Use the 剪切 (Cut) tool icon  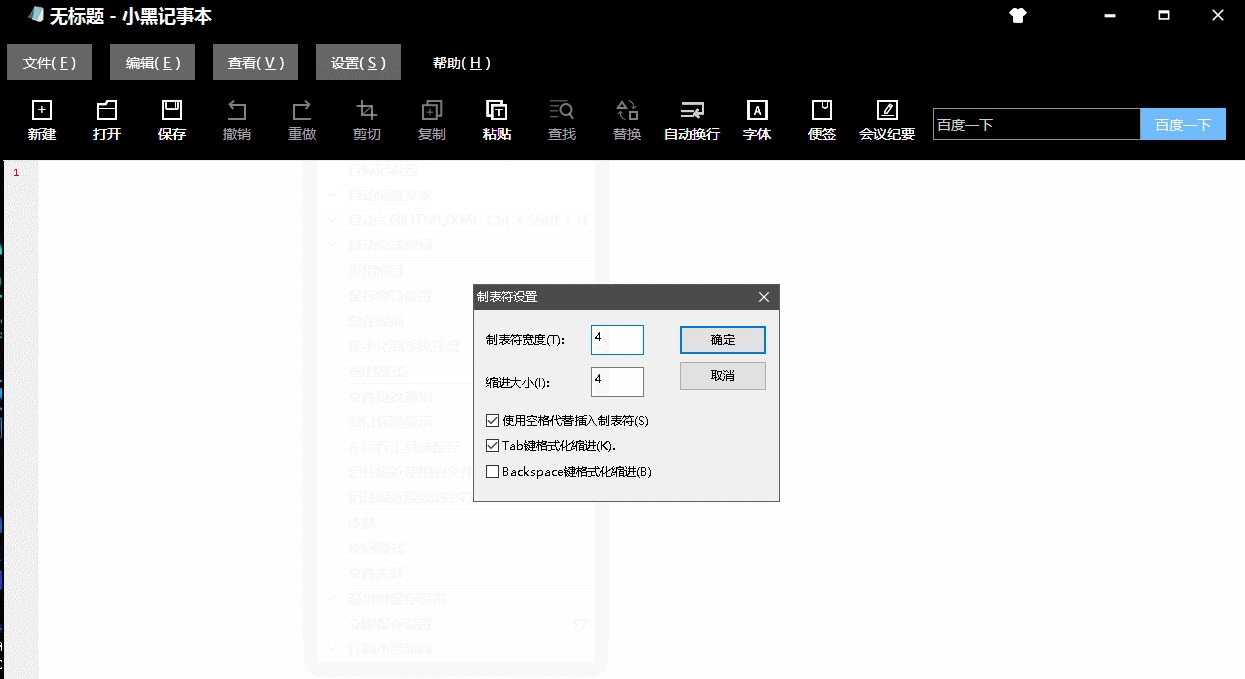point(366,117)
